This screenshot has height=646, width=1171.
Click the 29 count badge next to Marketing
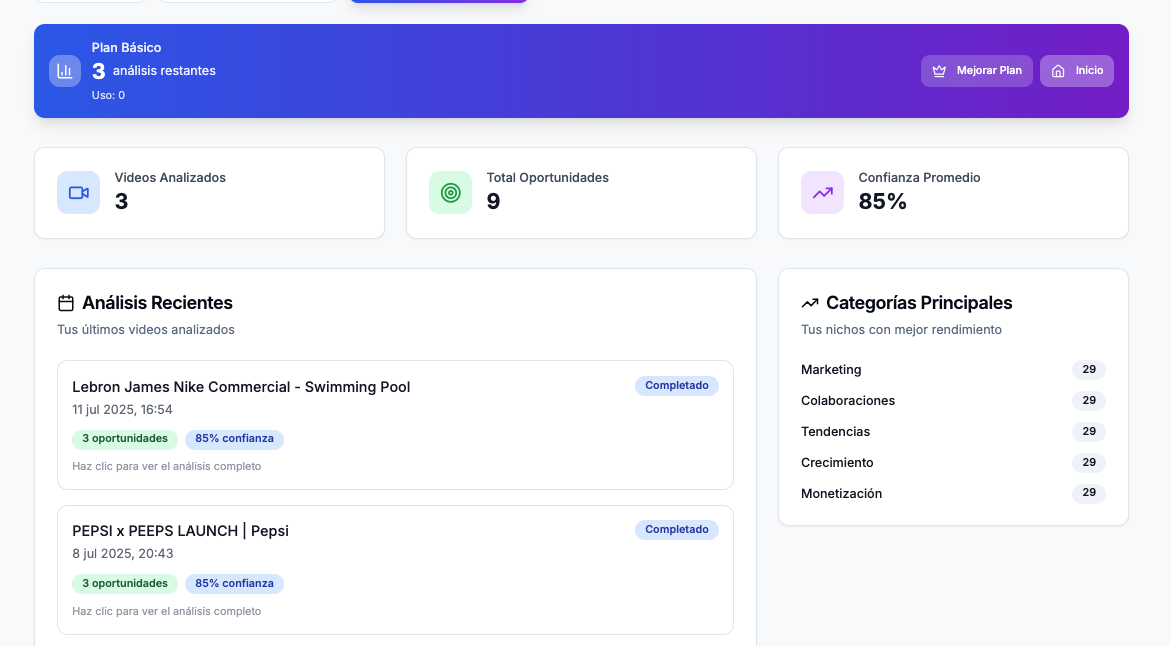pos(1089,370)
